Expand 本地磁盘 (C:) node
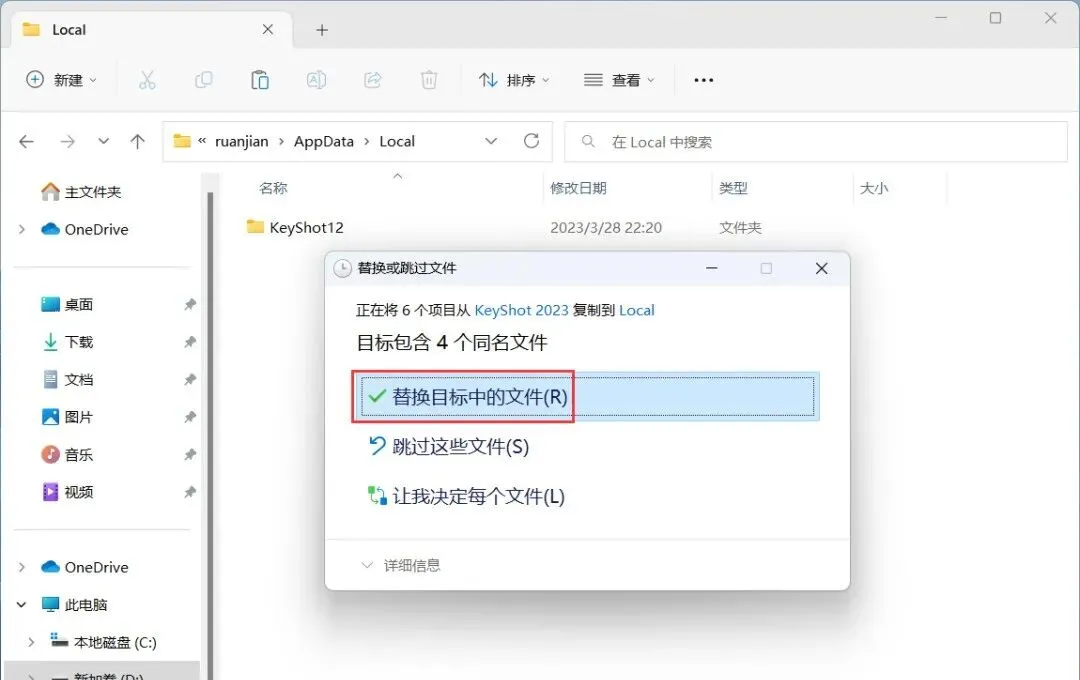 (x=31, y=642)
